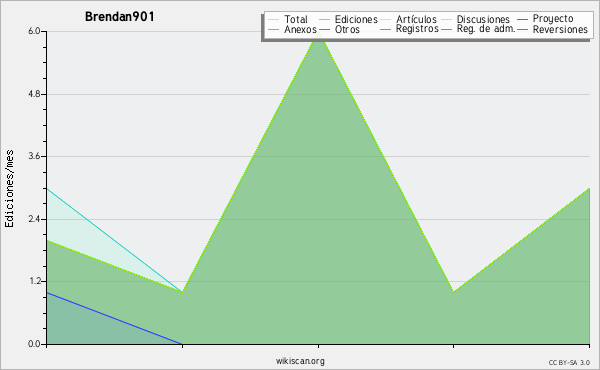The height and width of the screenshot is (370, 600).
Task: Click the 6.0 y-axis value
Action: point(34,31)
